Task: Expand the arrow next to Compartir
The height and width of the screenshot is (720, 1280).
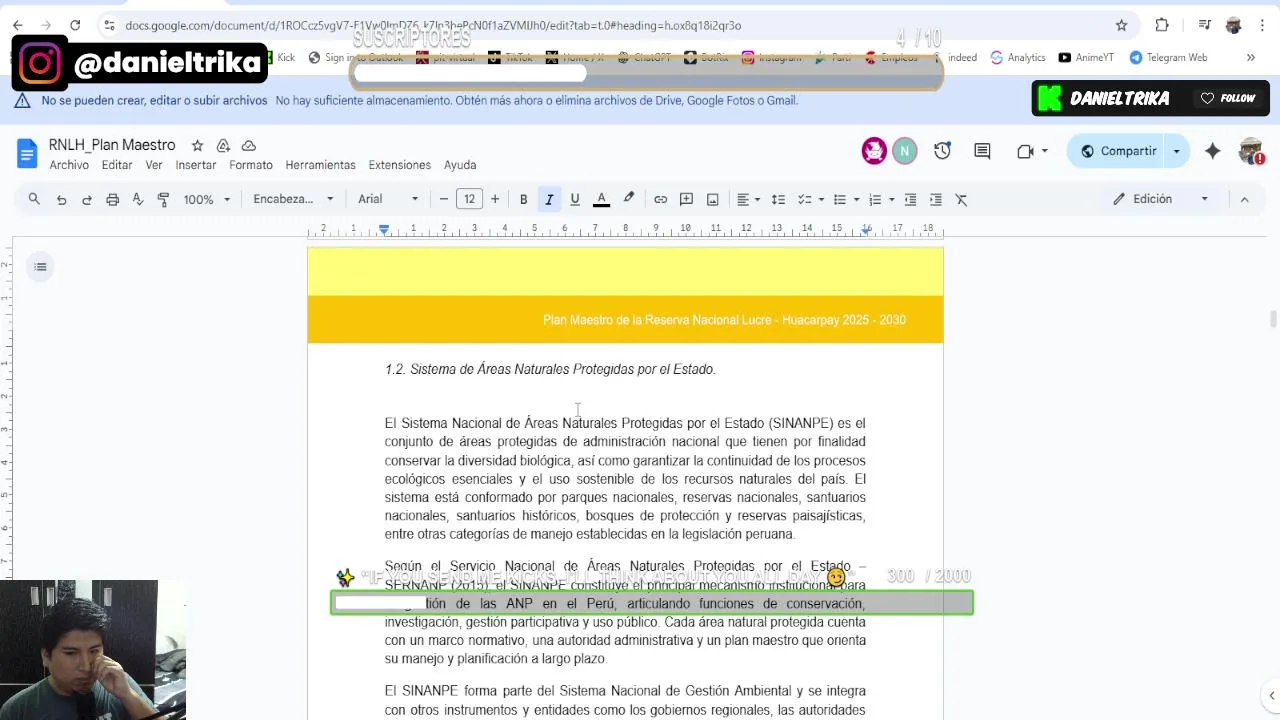Action: coord(1176,151)
